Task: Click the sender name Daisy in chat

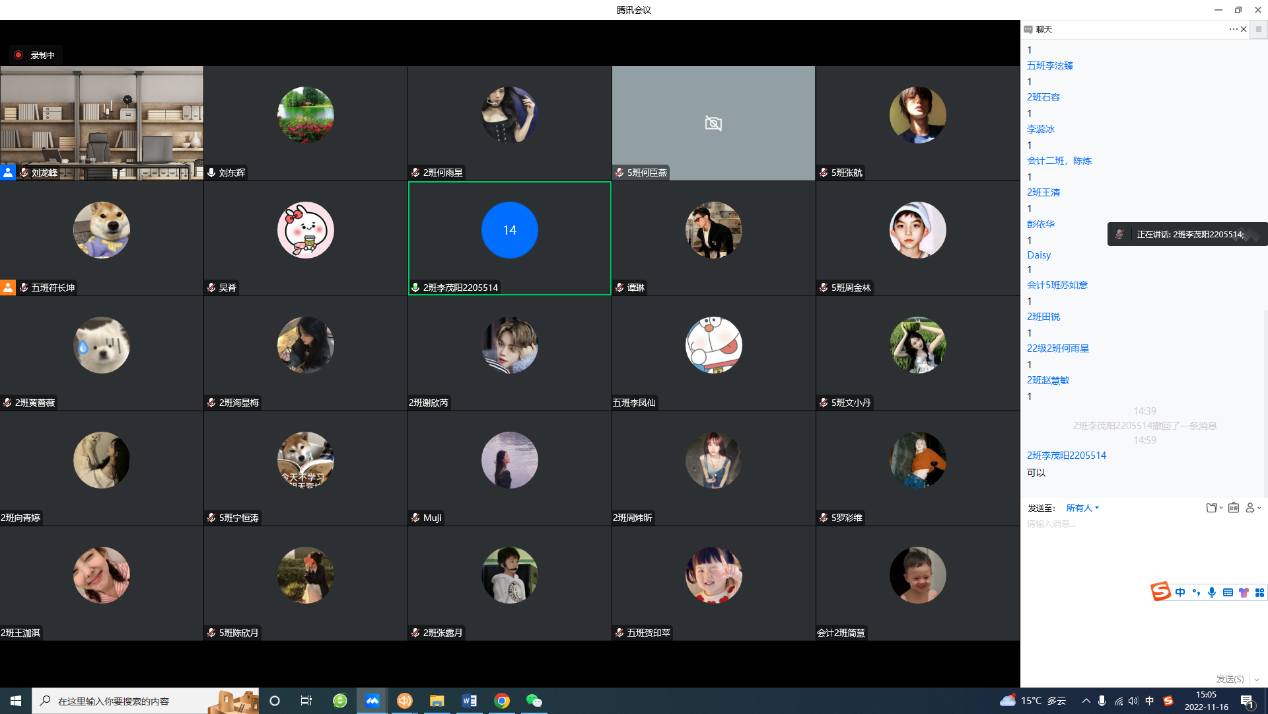Action: [x=1039, y=255]
